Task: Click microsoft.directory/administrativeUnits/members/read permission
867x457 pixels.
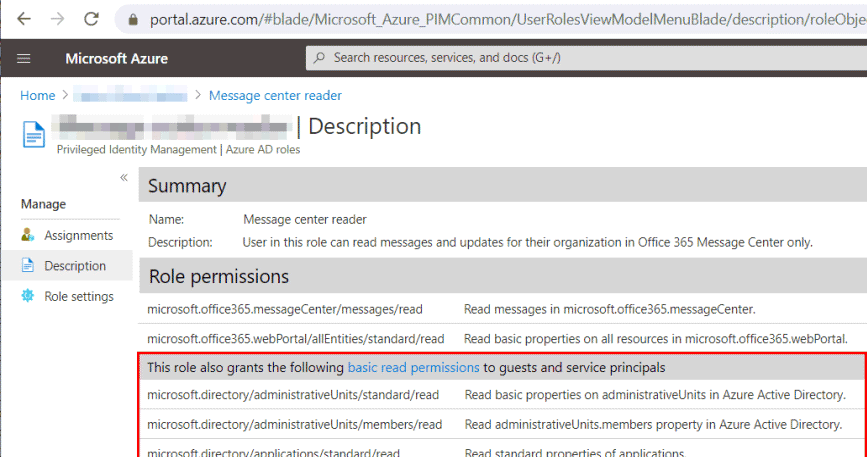Action: [295, 424]
